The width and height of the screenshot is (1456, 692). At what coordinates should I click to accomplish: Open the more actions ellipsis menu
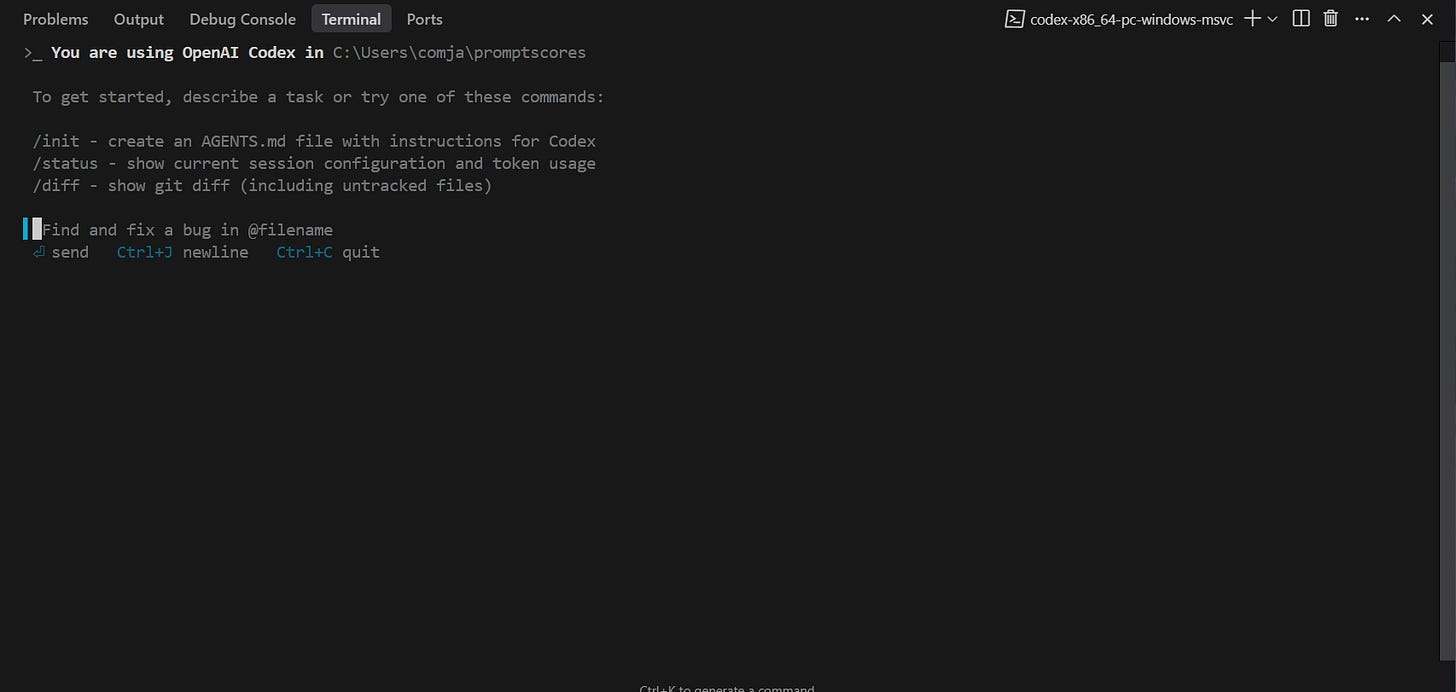click(1361, 18)
